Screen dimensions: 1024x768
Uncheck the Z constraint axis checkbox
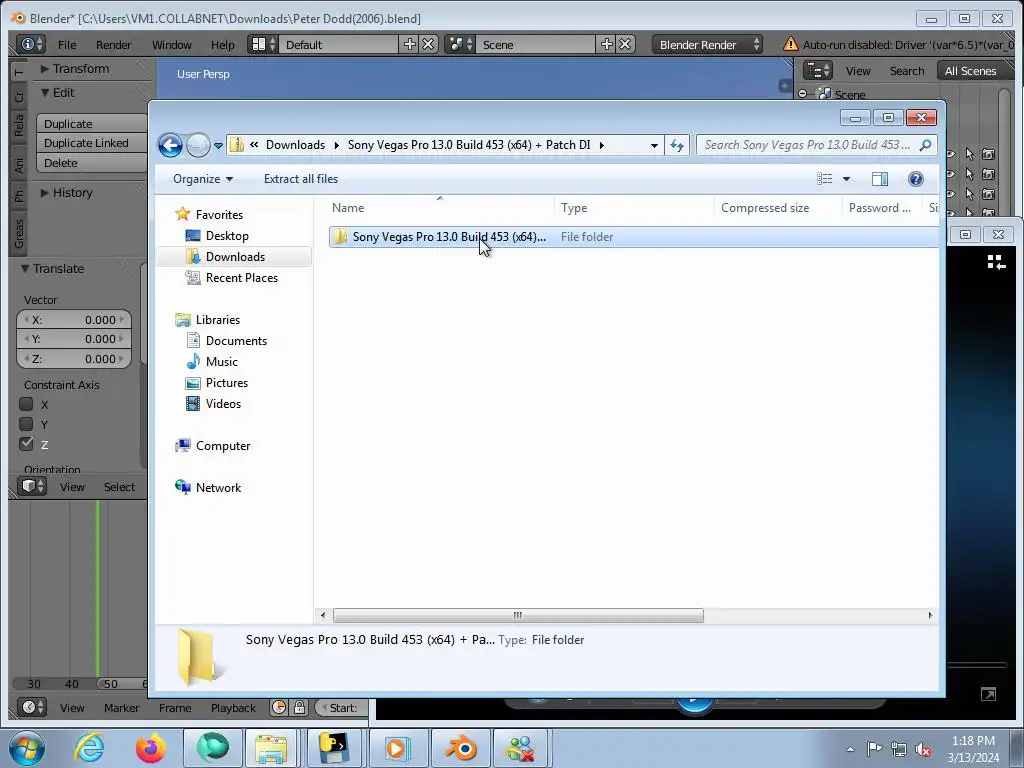pos(26,444)
